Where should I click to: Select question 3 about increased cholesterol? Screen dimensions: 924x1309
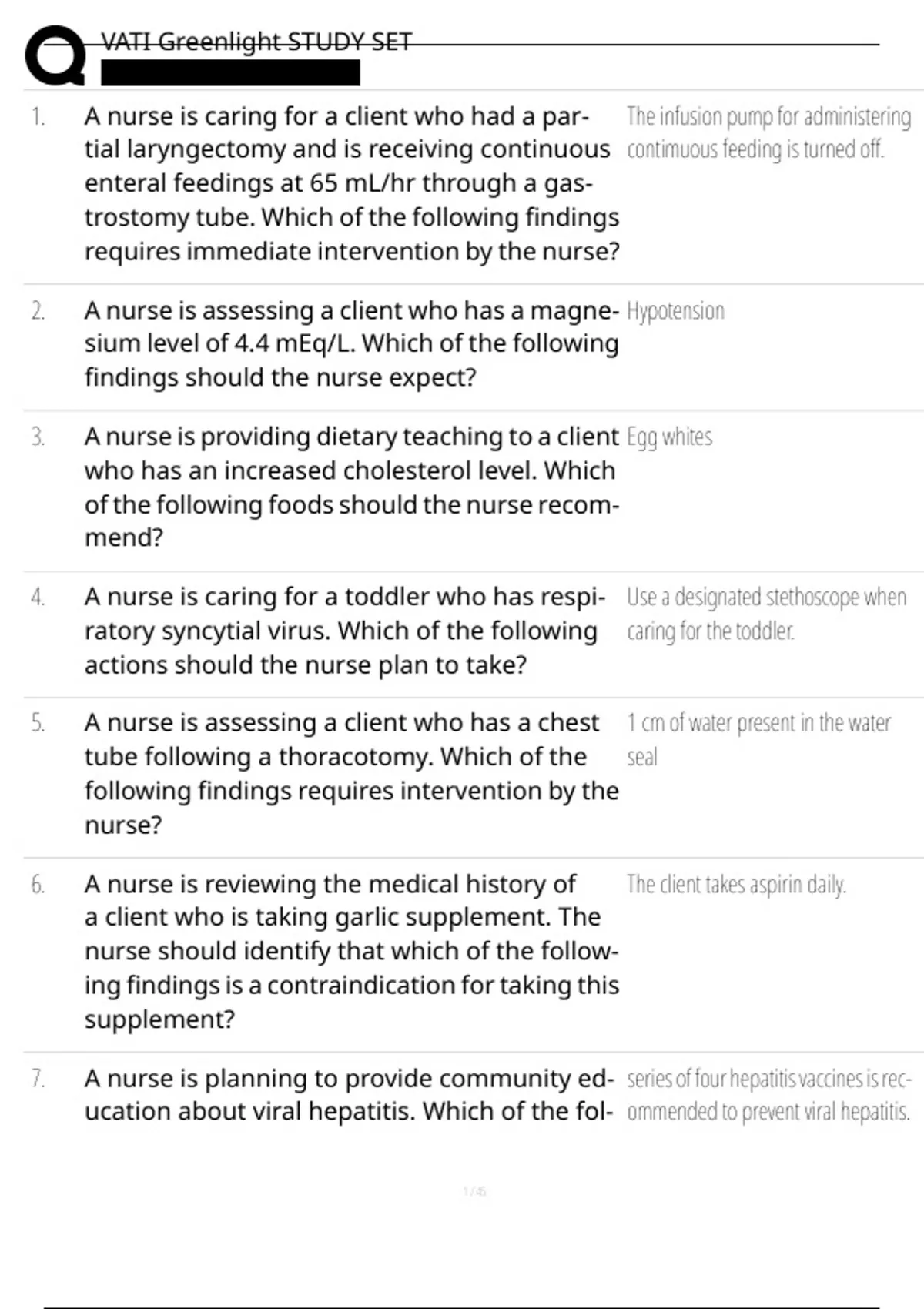pyautogui.click(x=351, y=487)
